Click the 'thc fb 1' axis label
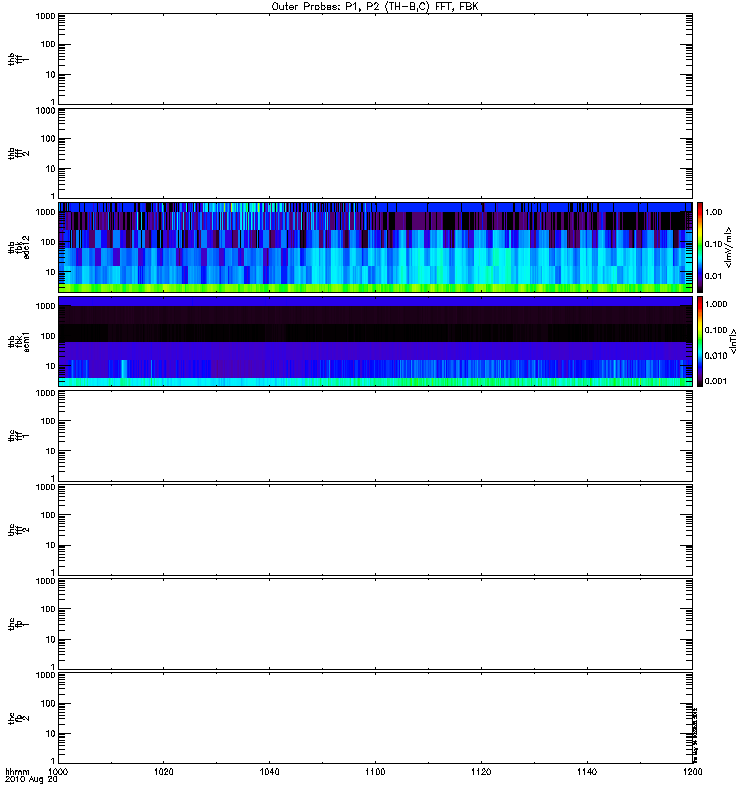This screenshot has width=750, height=800. click(18, 623)
